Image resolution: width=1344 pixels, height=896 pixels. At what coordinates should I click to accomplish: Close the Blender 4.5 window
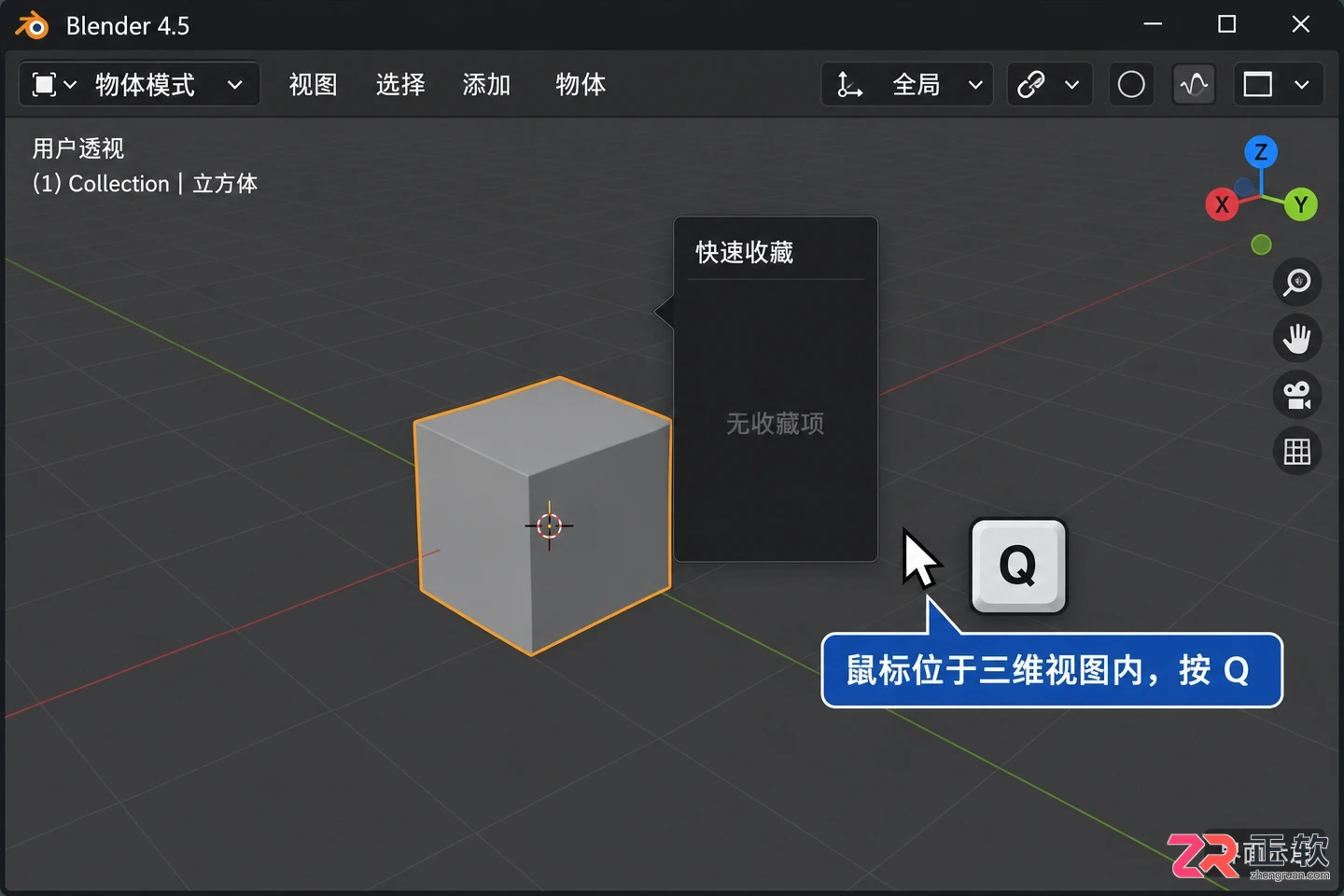1301,24
